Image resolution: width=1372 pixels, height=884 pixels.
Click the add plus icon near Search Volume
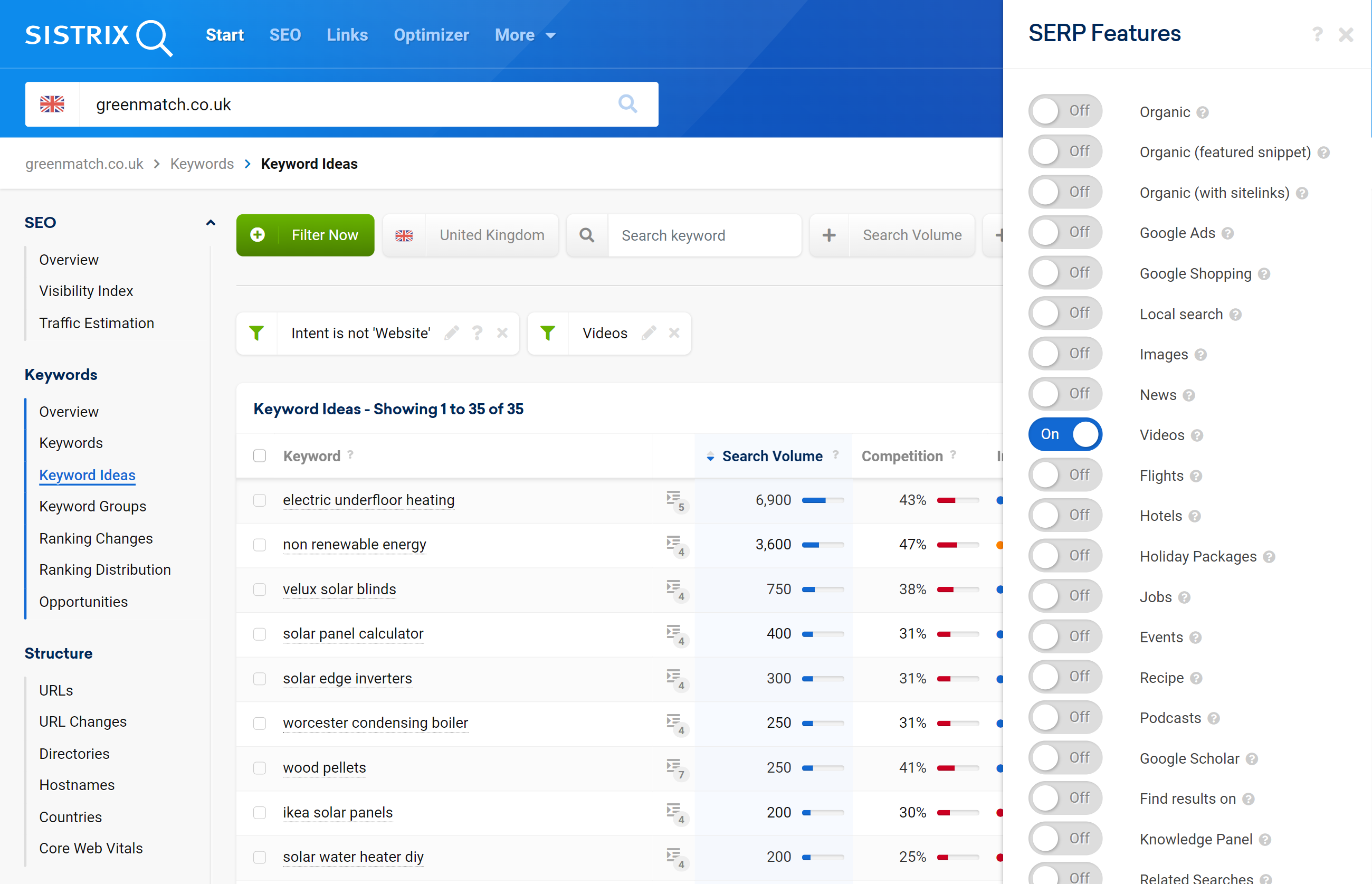click(828, 234)
